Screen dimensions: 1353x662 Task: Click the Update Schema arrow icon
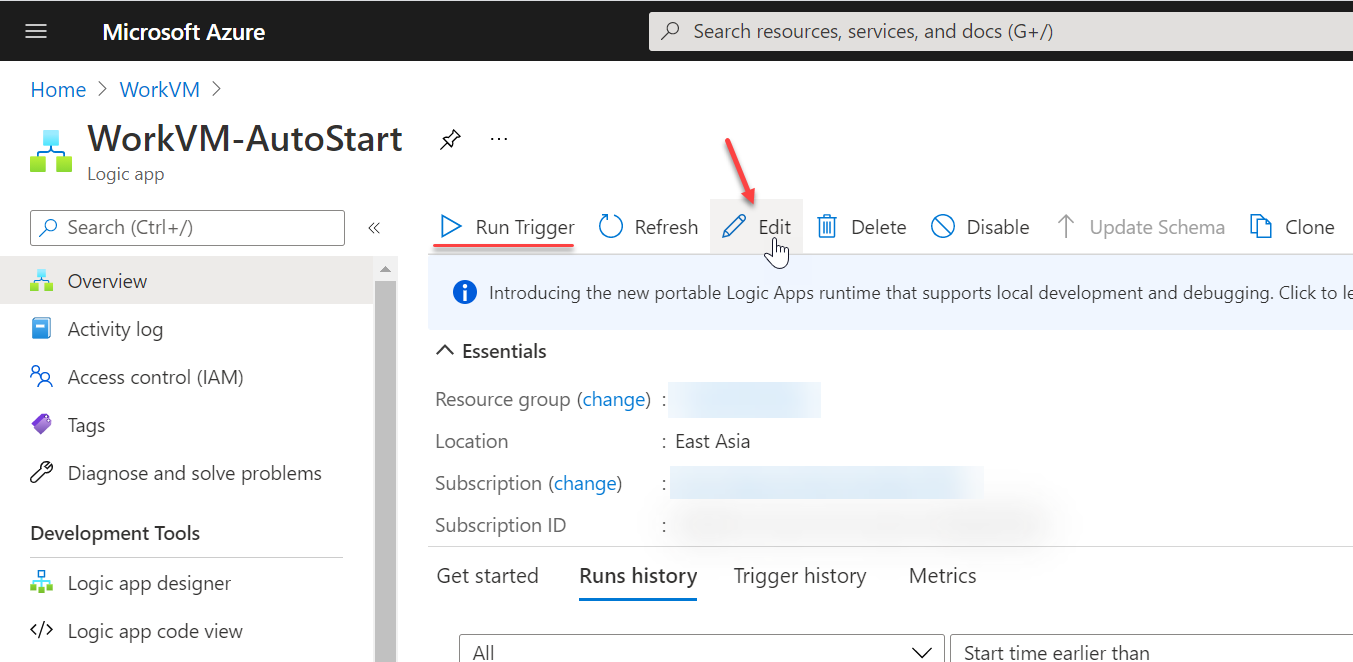pos(1066,227)
